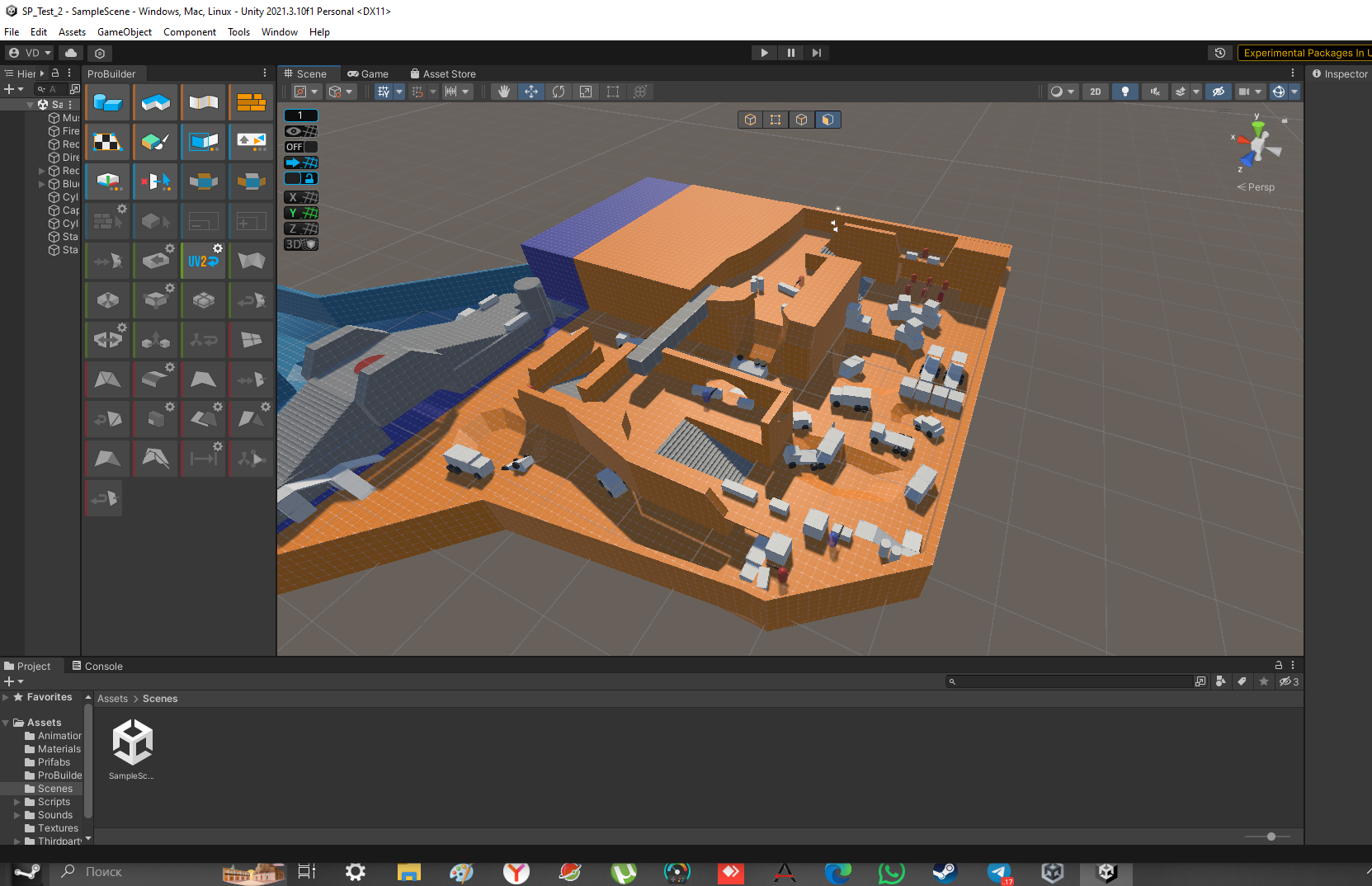Open the scene camera settings dropdown

pos(1250,92)
